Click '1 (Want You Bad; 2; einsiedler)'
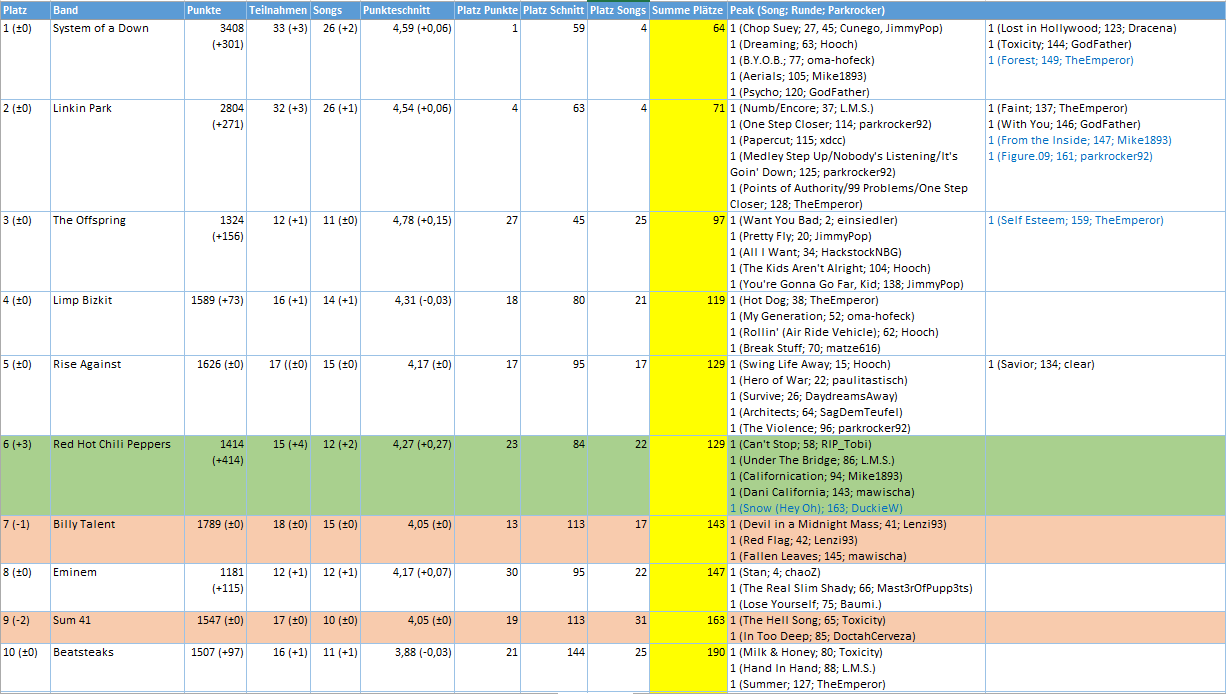Screen dimensions: 1226x694 click(813, 220)
